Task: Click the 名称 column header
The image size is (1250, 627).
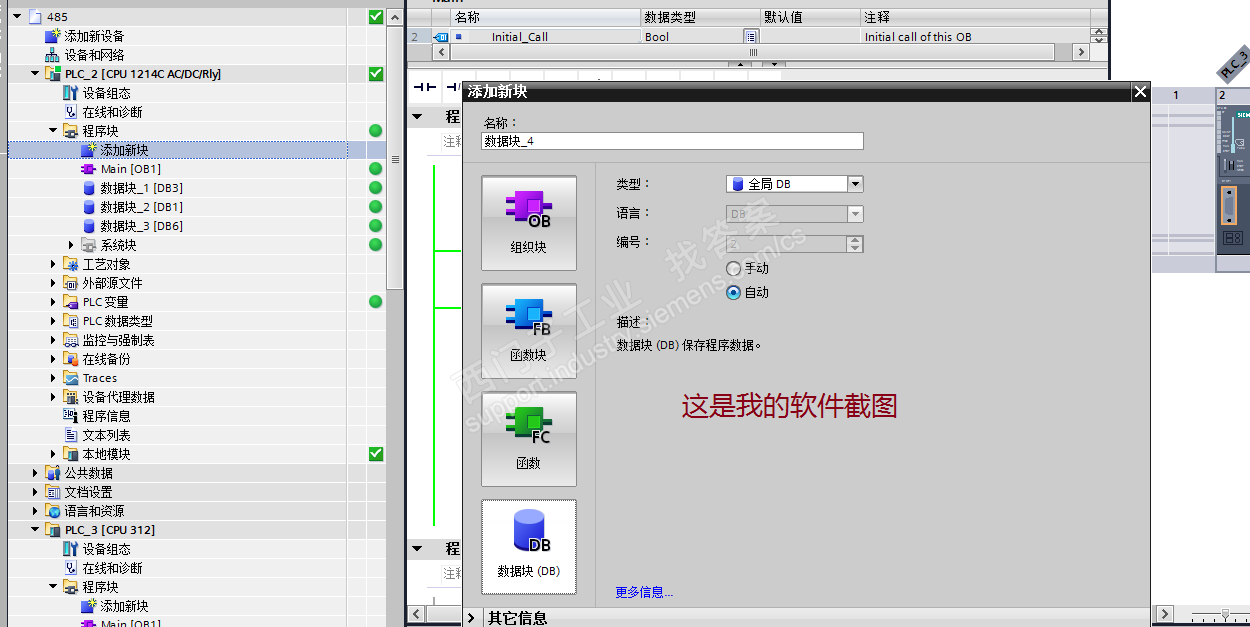Action: 545,17
